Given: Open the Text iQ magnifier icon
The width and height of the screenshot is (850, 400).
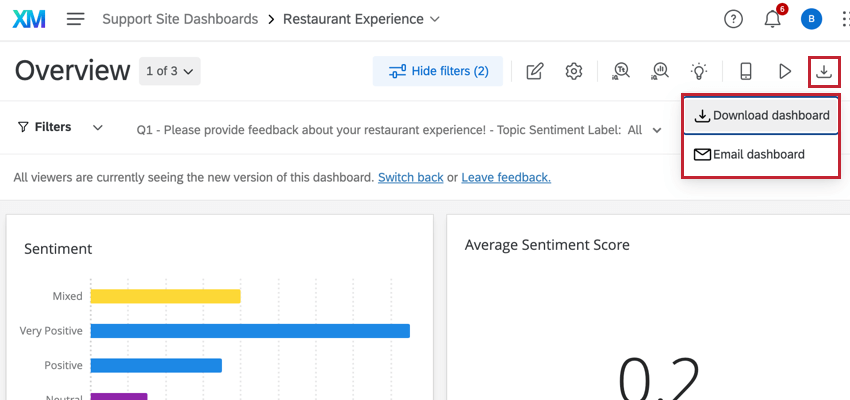Looking at the screenshot, I should click(621, 71).
